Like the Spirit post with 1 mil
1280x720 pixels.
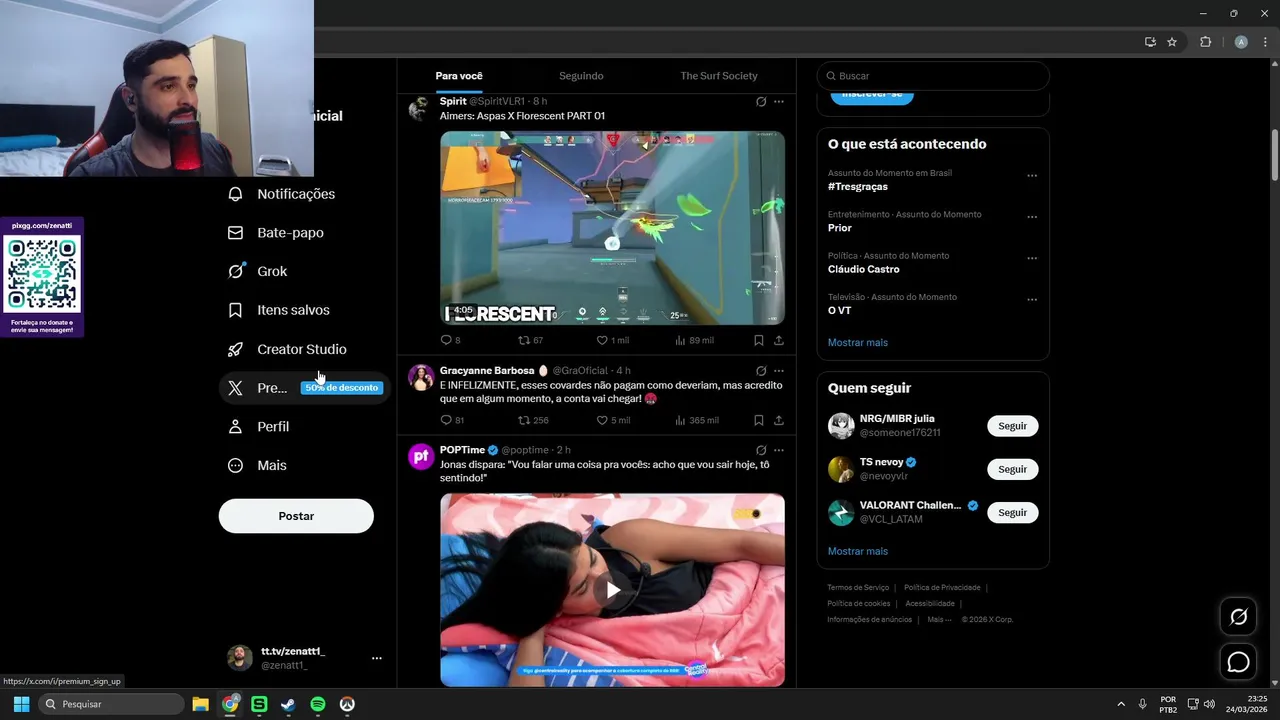613,340
